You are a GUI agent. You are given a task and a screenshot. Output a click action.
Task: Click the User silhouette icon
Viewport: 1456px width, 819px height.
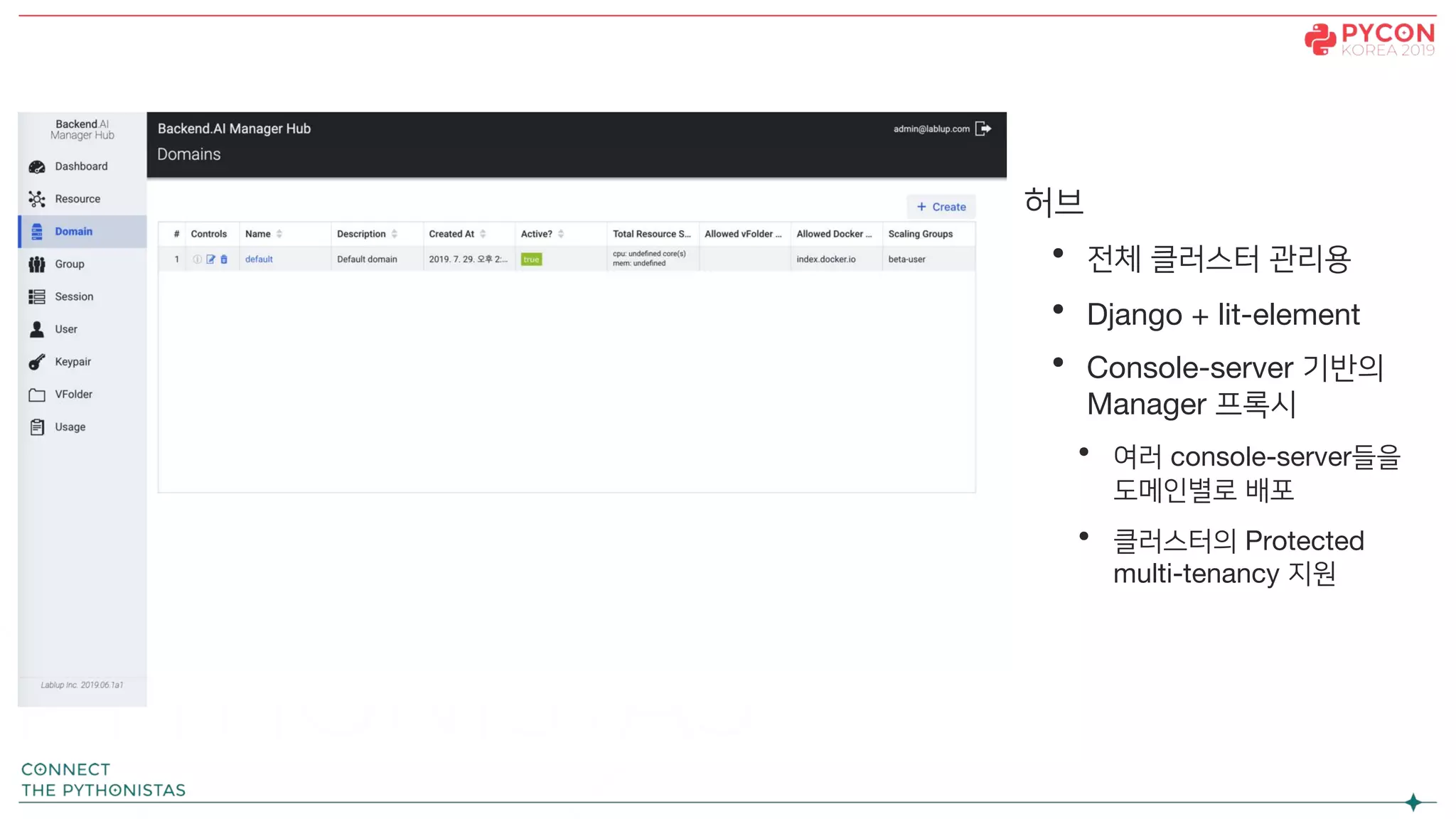pos(37,329)
